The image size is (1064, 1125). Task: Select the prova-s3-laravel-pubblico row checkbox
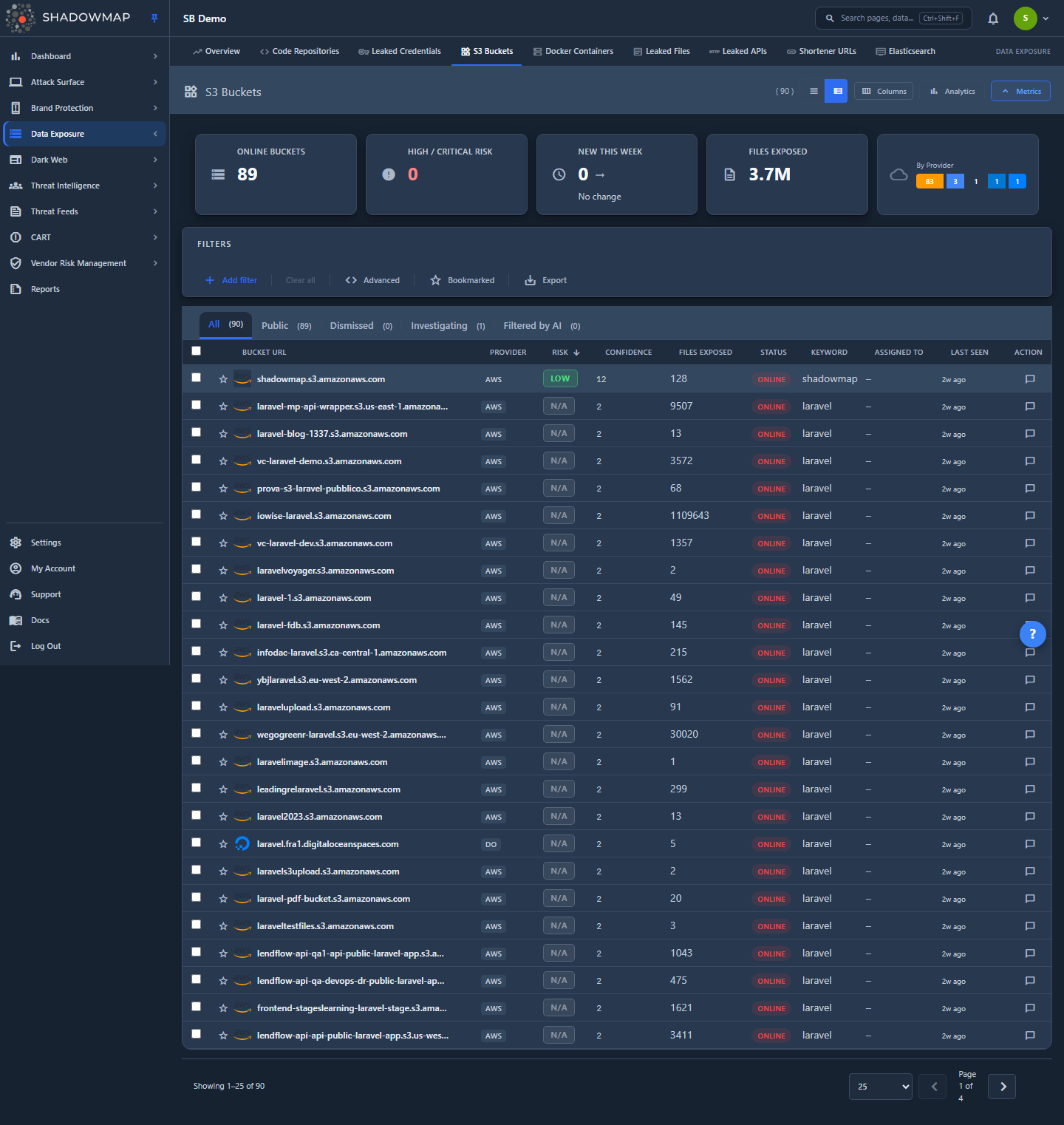[196, 487]
